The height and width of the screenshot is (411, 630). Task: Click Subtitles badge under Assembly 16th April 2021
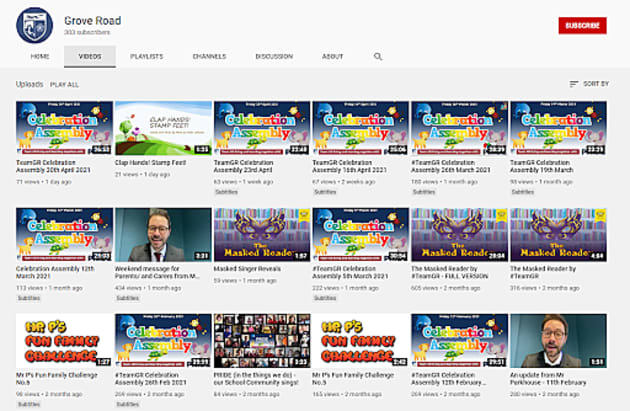click(x=325, y=192)
